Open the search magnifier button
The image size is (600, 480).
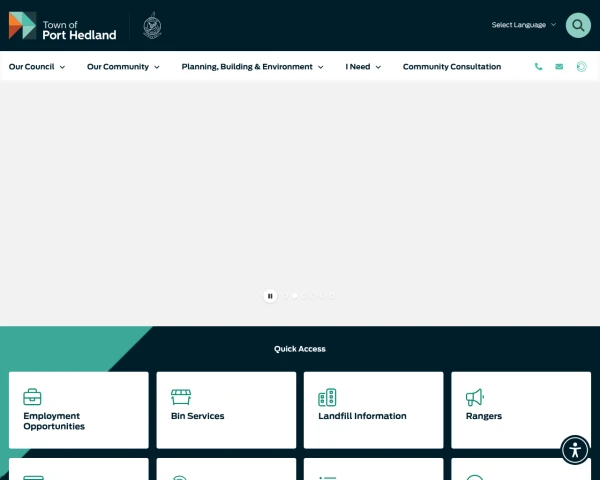[x=578, y=25]
